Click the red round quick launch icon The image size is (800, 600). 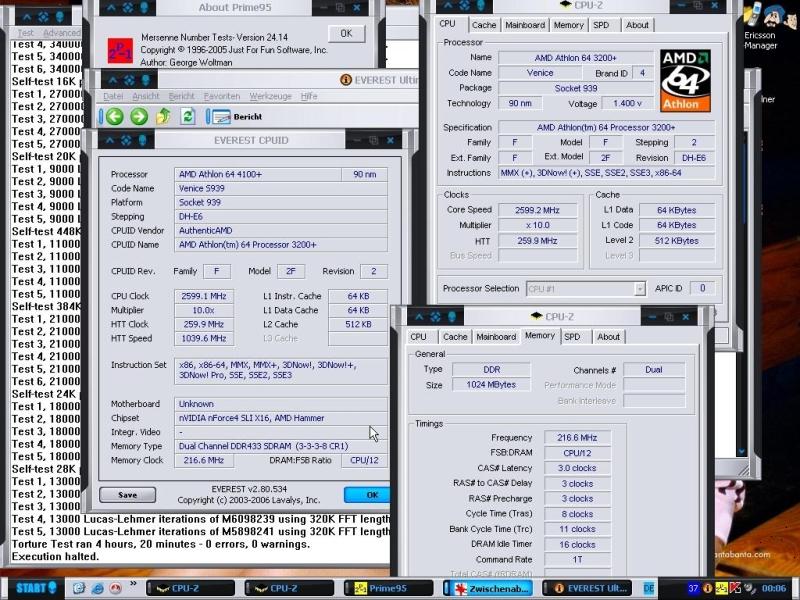(x=116, y=588)
